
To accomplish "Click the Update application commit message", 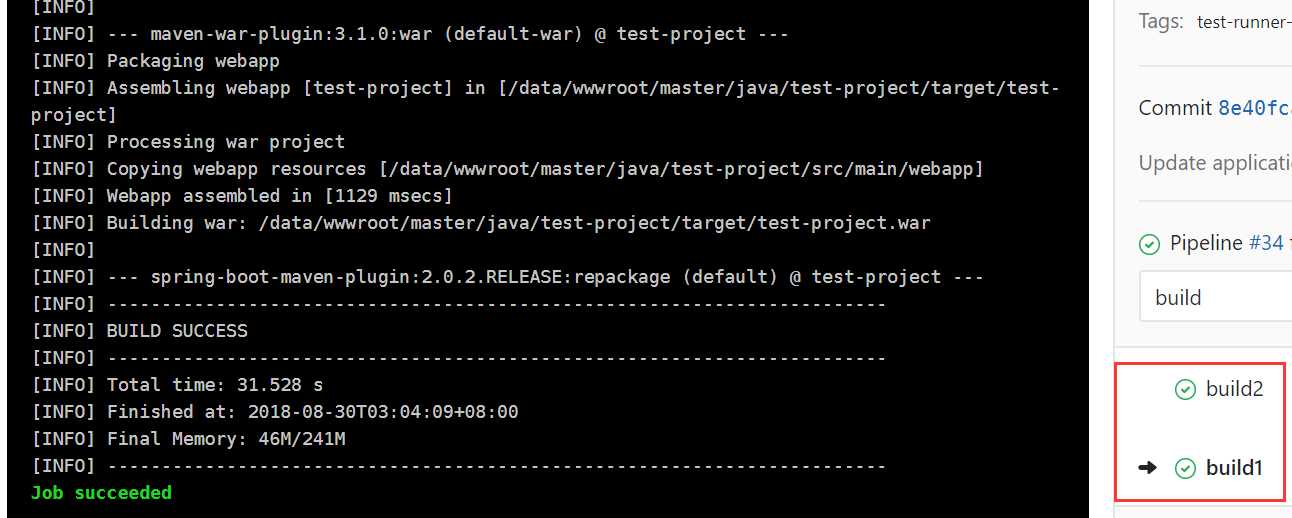I will (1215, 163).
